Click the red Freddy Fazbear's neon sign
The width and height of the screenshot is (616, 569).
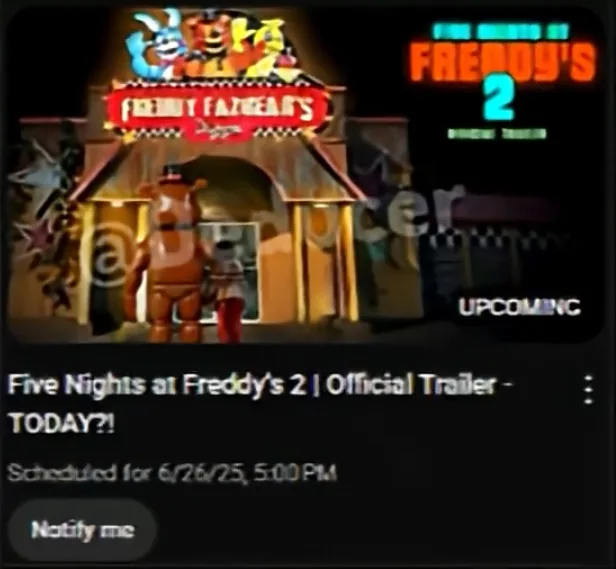pos(218,110)
